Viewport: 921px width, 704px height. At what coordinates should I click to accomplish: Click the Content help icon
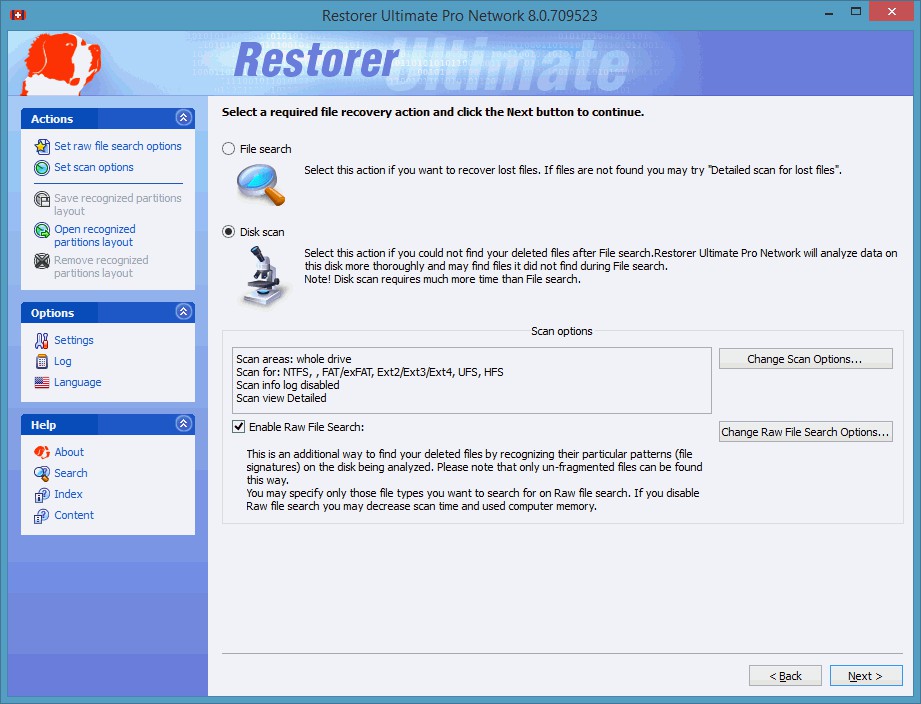tap(42, 516)
